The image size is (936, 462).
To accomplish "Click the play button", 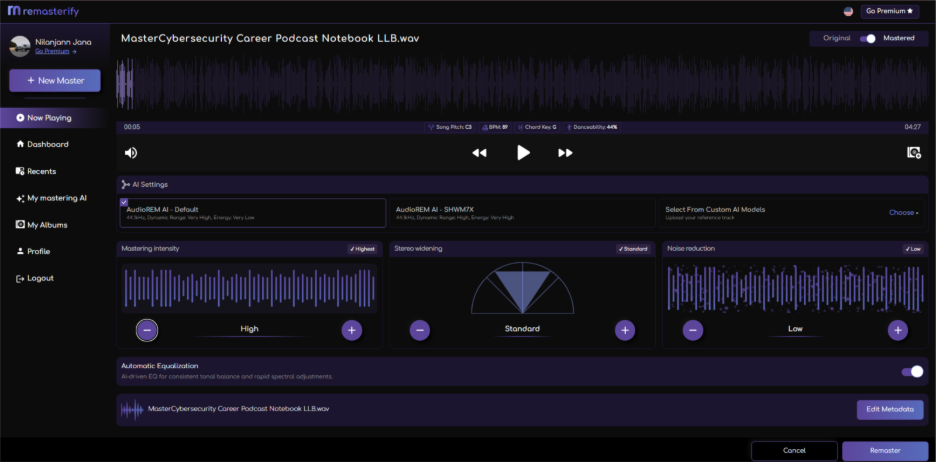I will (x=523, y=153).
